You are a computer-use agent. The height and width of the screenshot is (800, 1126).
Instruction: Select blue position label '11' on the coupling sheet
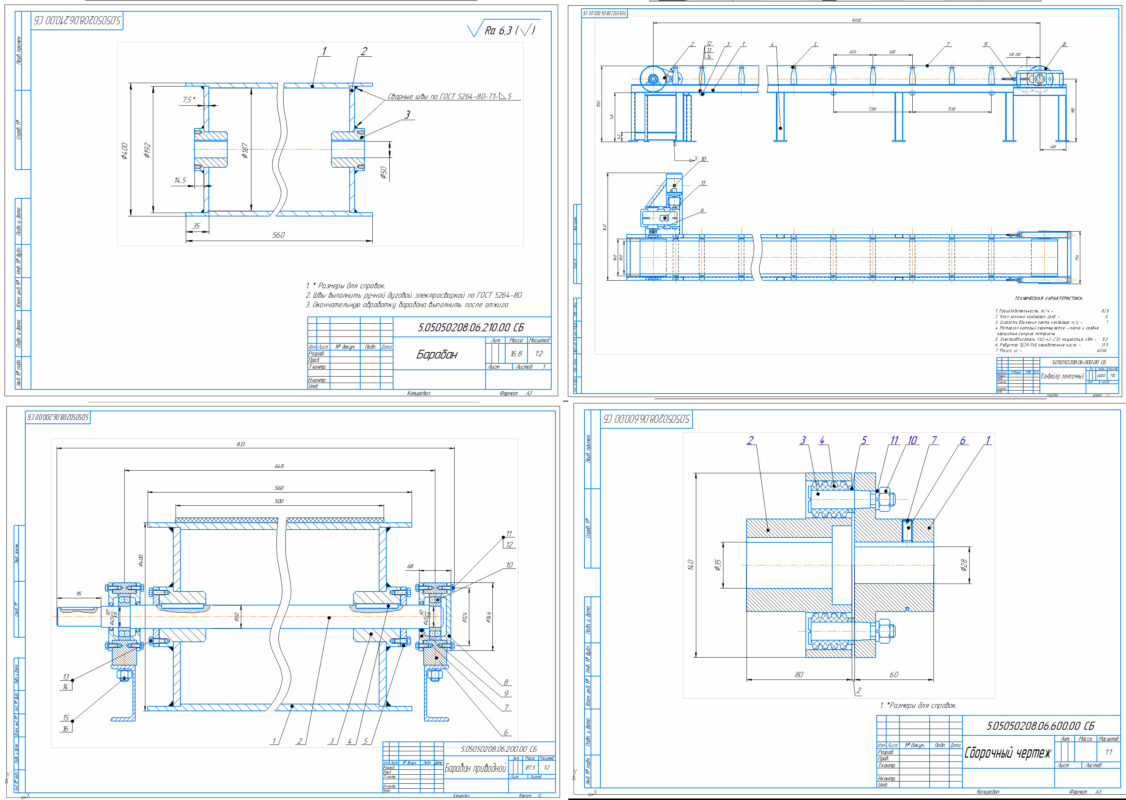894,440
